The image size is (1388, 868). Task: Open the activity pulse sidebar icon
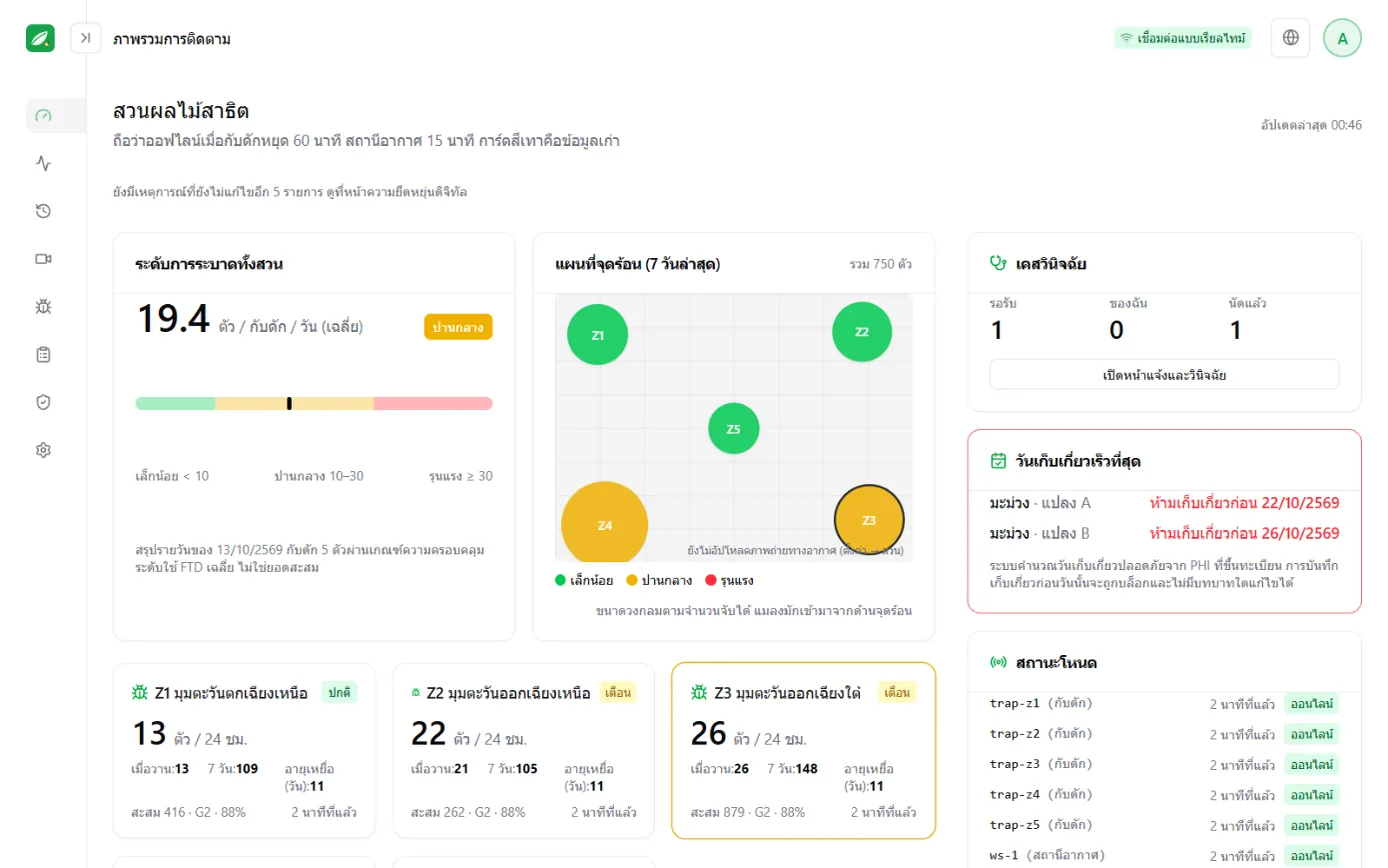pyautogui.click(x=43, y=163)
